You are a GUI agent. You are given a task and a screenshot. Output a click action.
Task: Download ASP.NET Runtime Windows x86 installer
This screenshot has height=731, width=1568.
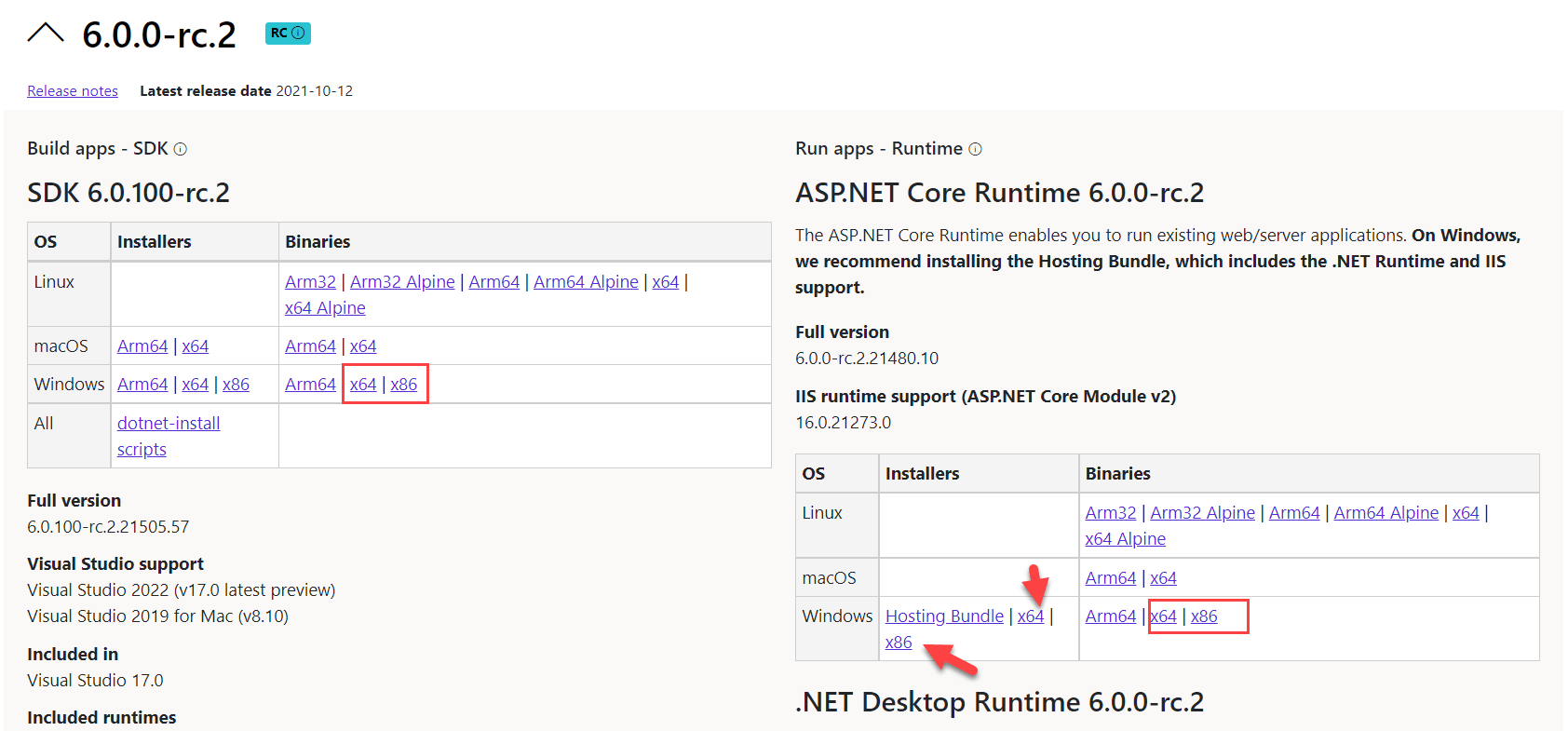click(899, 643)
